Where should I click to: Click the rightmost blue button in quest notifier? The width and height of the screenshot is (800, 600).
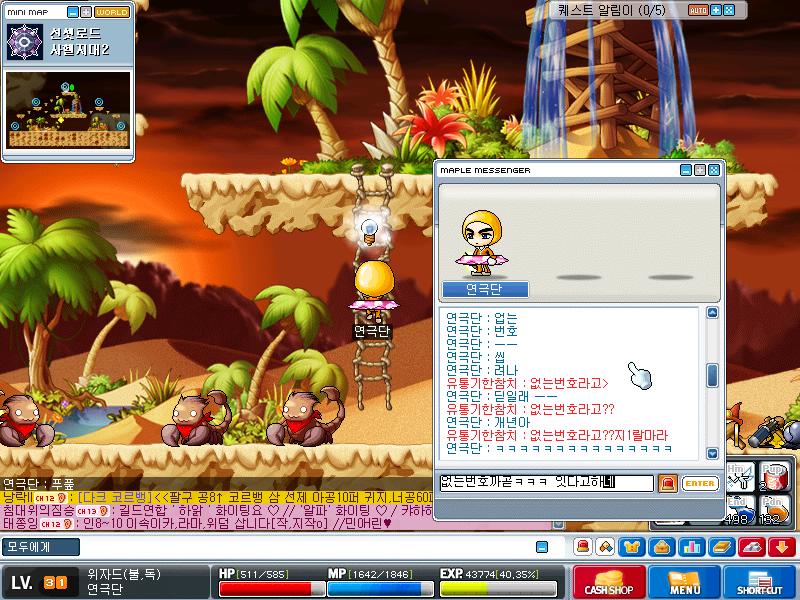coord(730,10)
